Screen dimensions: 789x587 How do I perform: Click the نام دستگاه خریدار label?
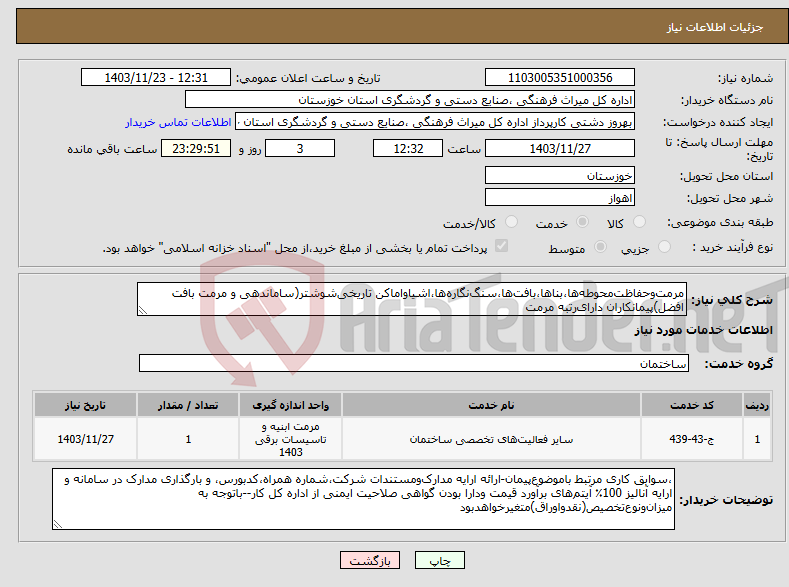727,100
